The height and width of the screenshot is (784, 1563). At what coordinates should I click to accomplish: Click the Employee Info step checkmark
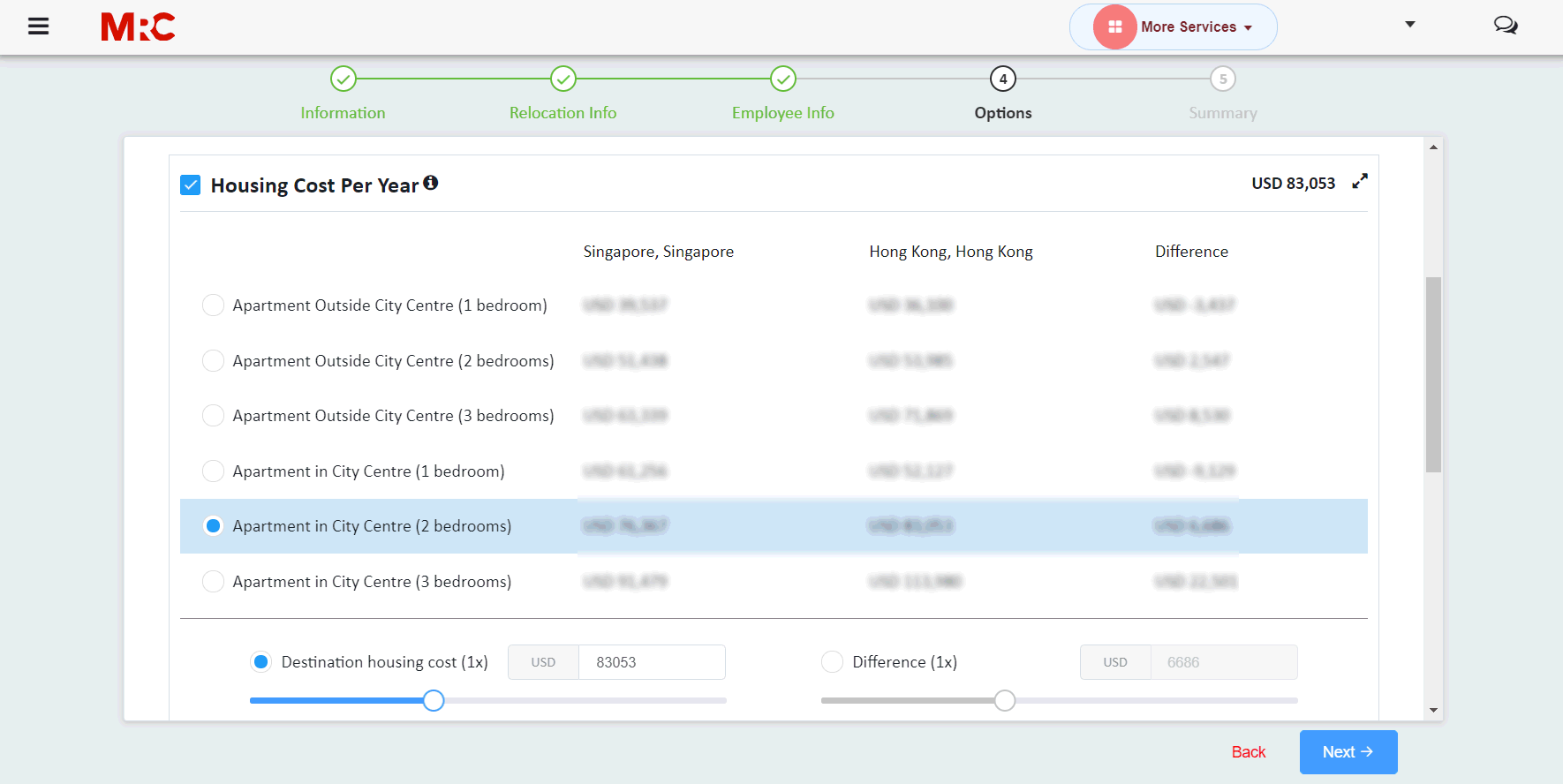point(782,79)
